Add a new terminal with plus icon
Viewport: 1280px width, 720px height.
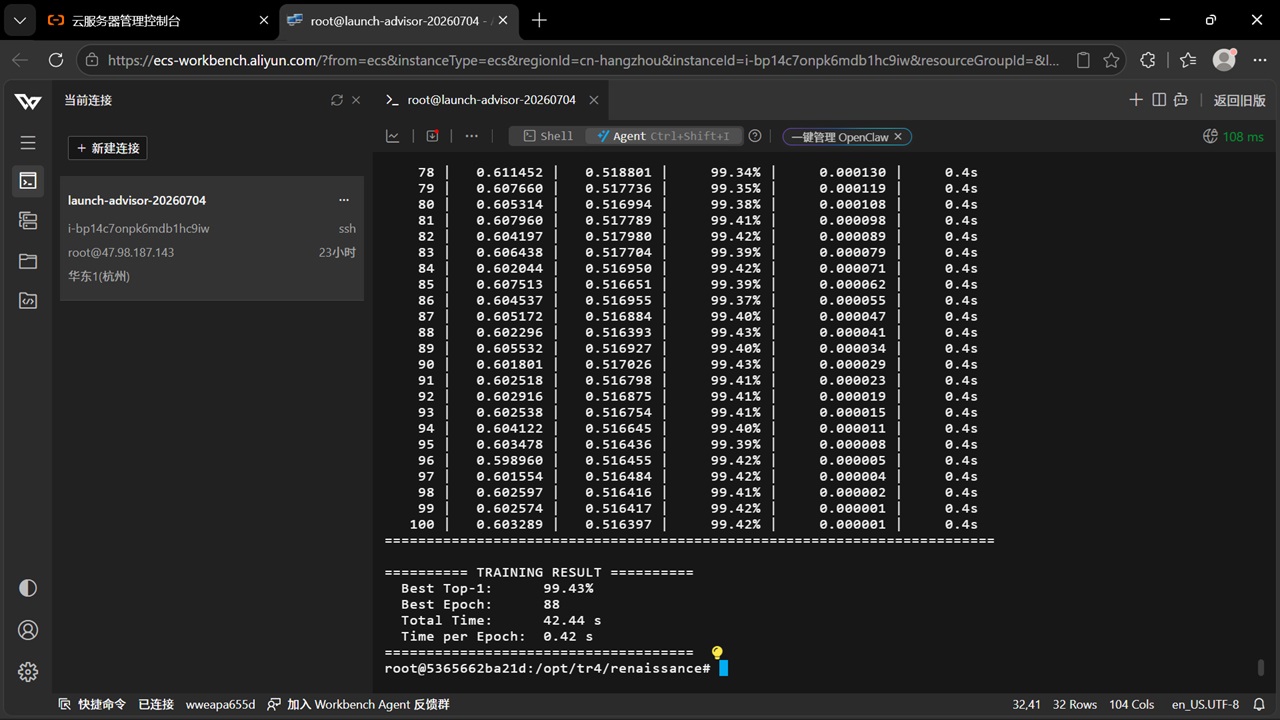click(x=1136, y=100)
